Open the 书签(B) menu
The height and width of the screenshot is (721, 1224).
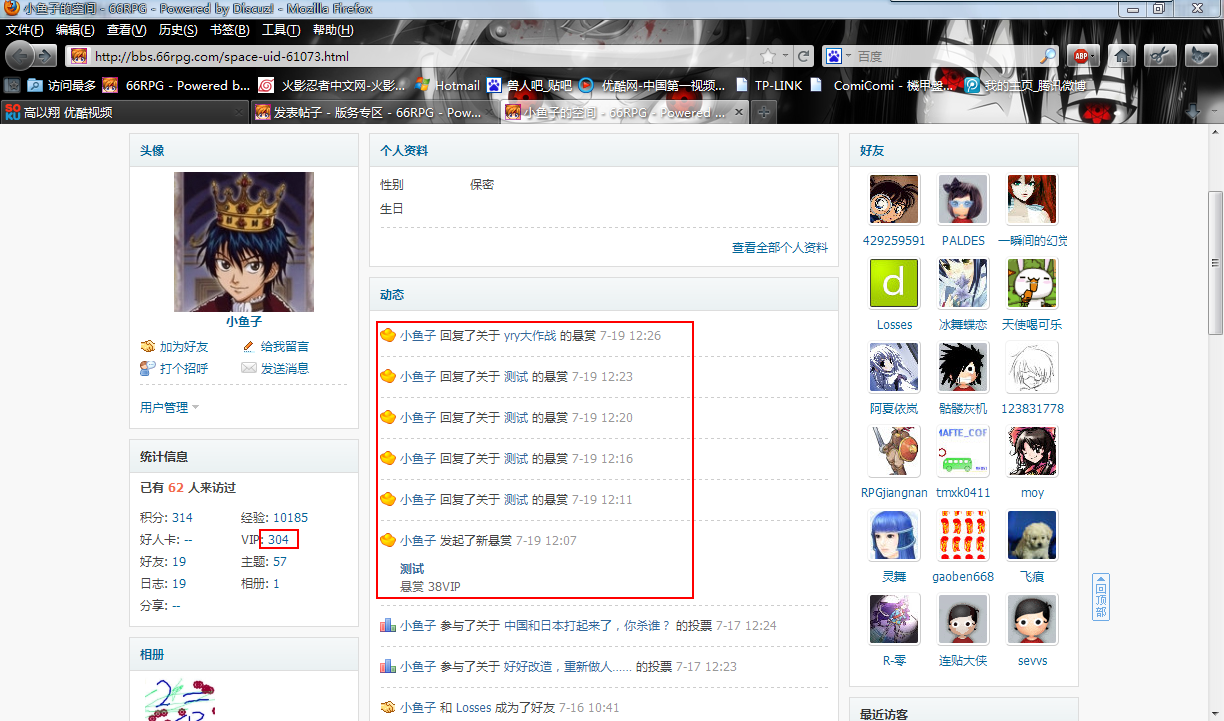230,30
